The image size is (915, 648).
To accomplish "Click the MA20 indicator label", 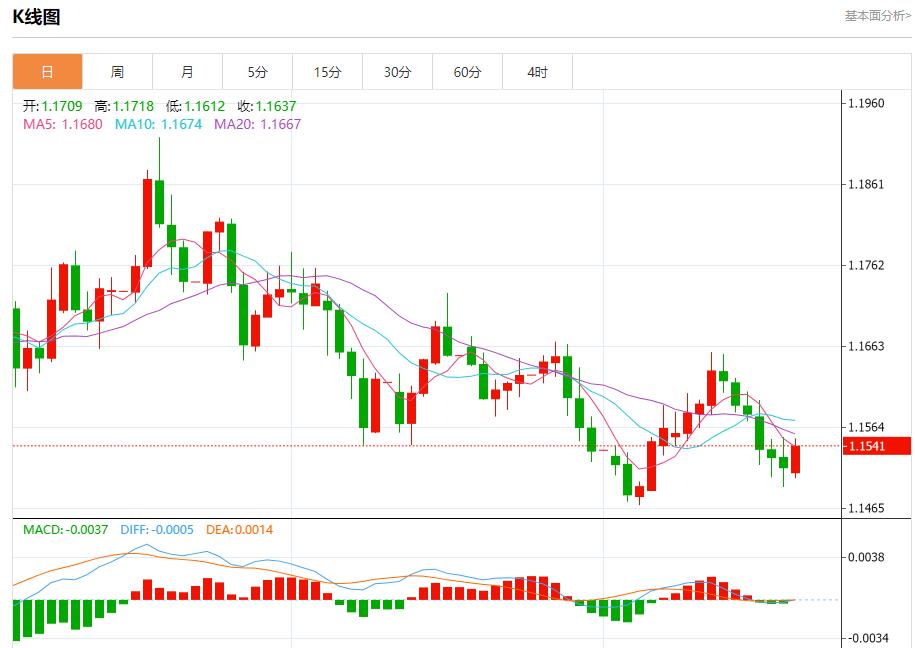I will pos(257,124).
